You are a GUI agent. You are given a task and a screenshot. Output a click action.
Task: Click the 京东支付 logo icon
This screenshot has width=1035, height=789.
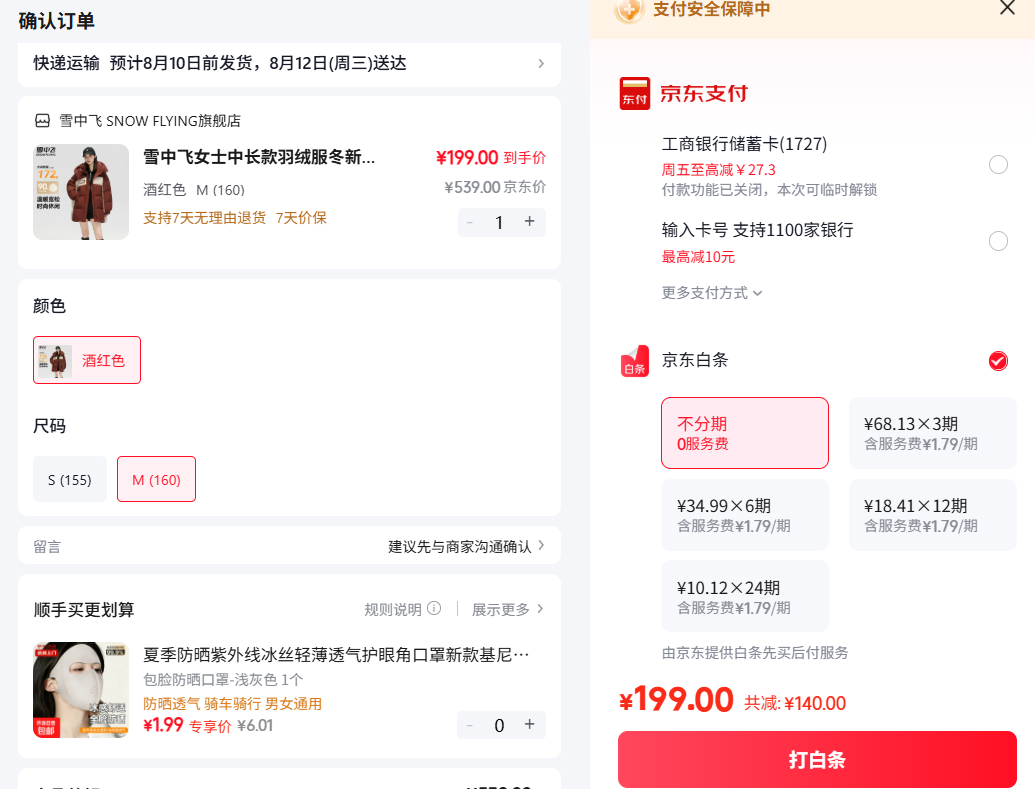pos(634,93)
